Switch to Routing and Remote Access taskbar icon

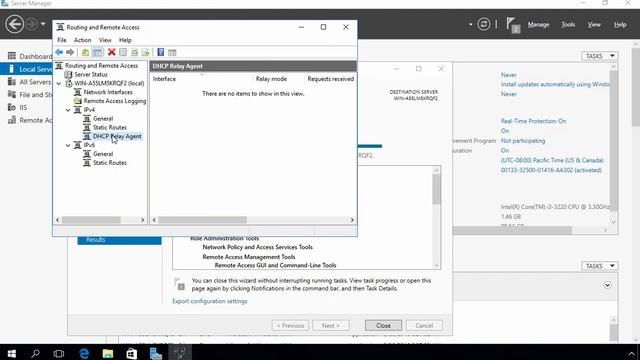pos(180,353)
